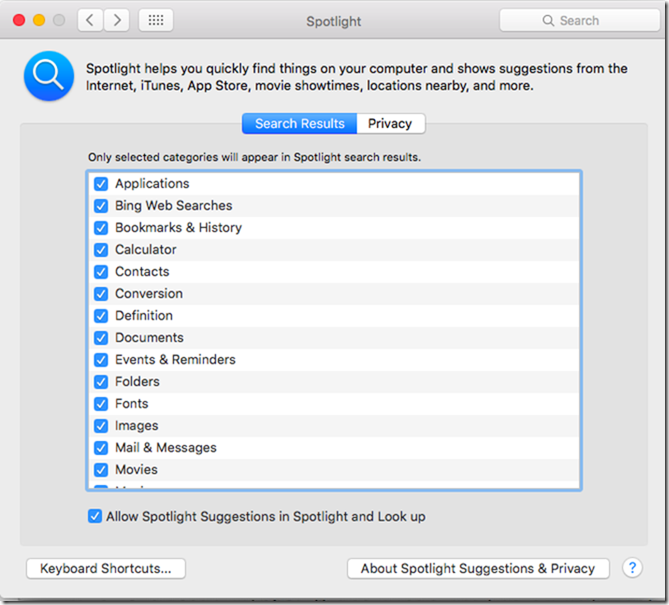Image resolution: width=669 pixels, height=605 pixels.
Task: Select the Conversion row label
Action: point(149,294)
